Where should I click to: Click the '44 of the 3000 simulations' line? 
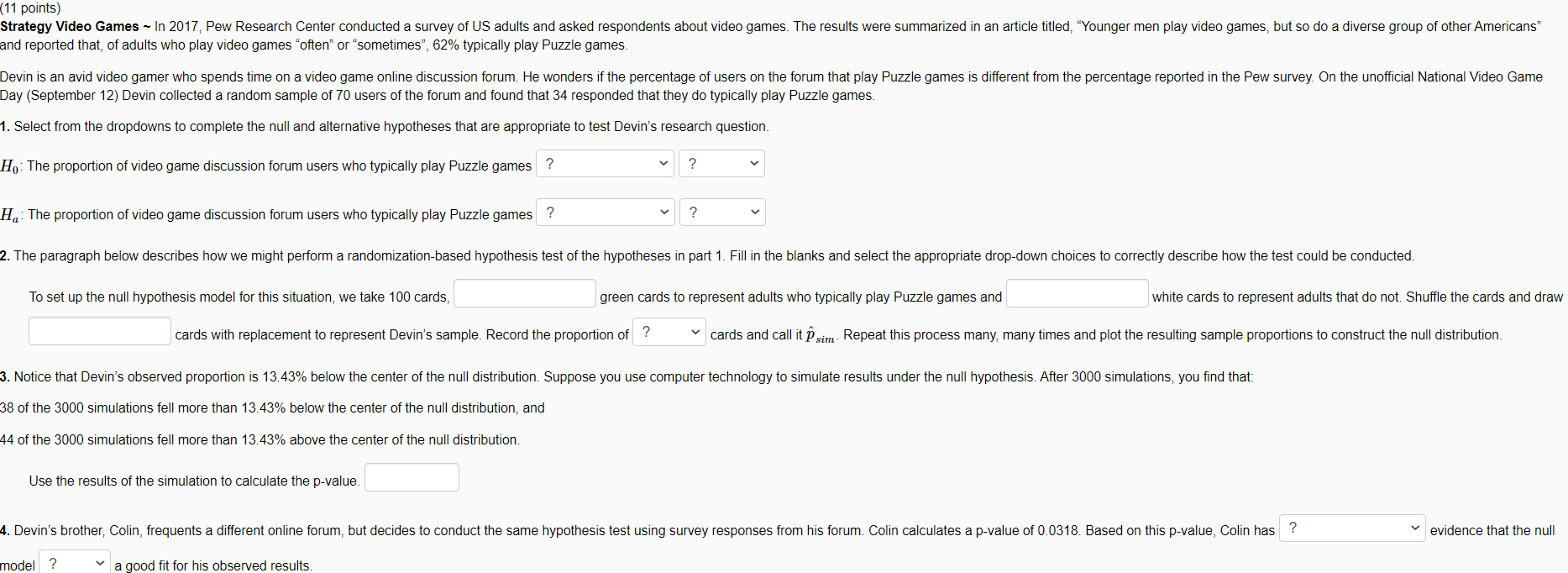point(260,439)
